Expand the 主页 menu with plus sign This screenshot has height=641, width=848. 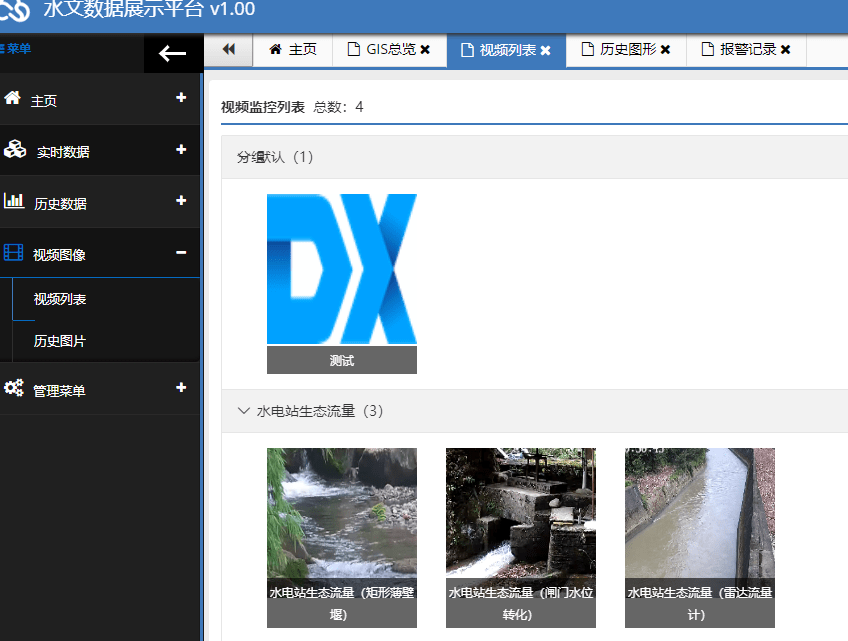click(181, 97)
